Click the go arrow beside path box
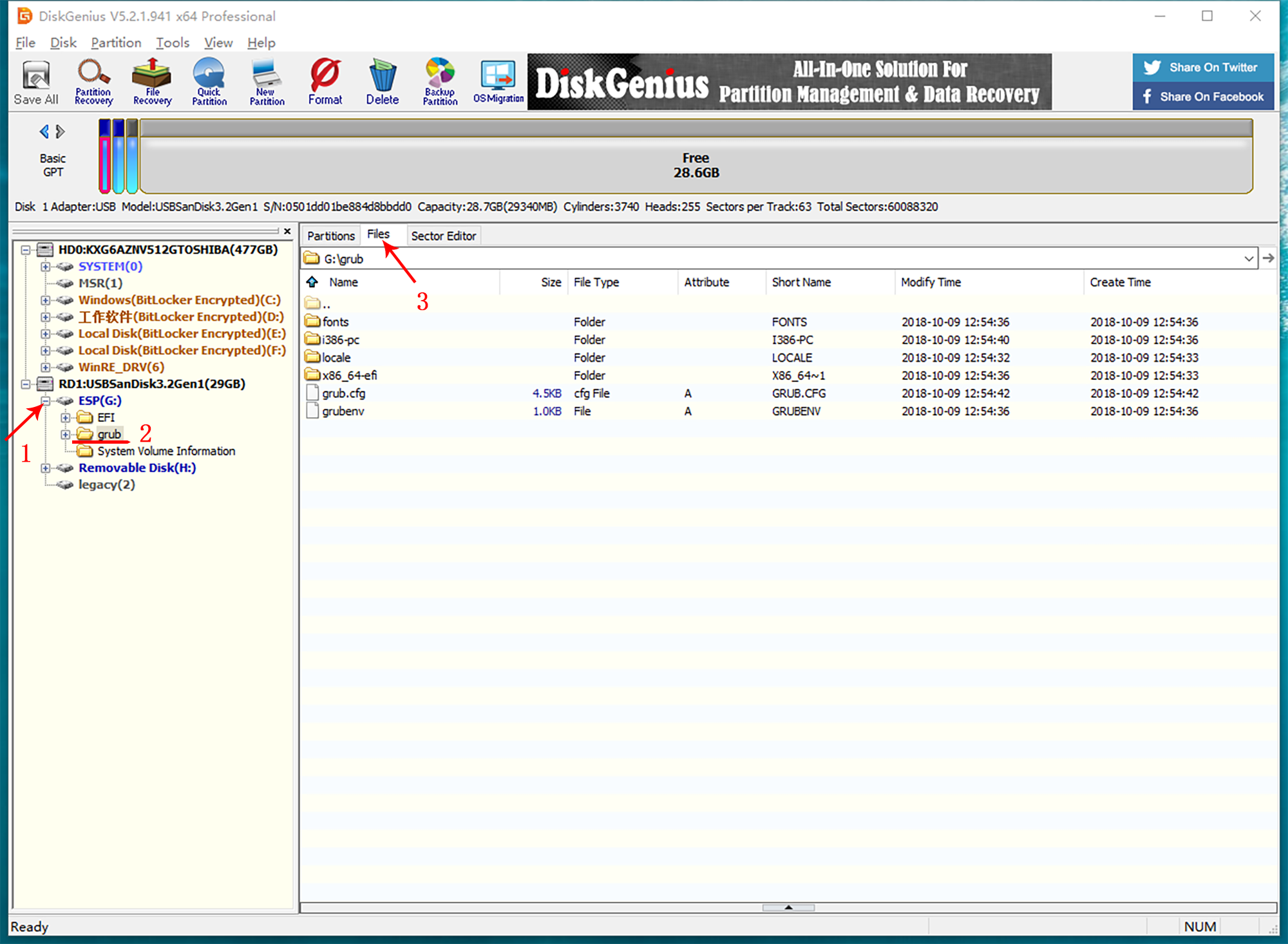 click(1268, 258)
